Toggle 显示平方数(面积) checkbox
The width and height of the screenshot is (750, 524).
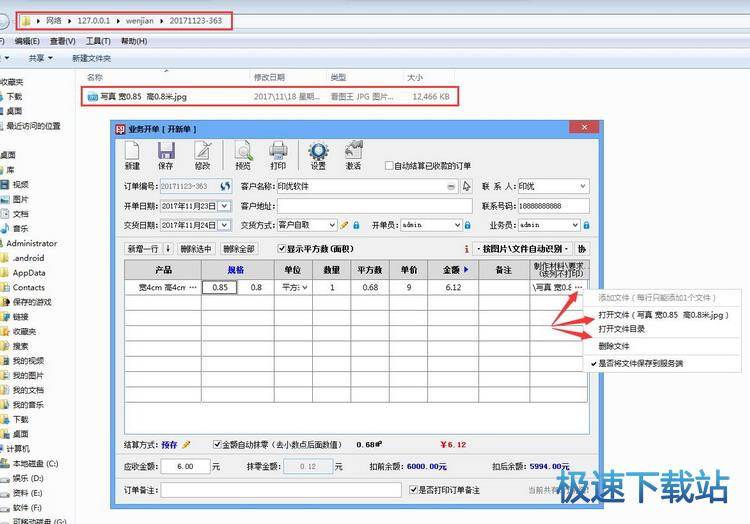coord(282,249)
